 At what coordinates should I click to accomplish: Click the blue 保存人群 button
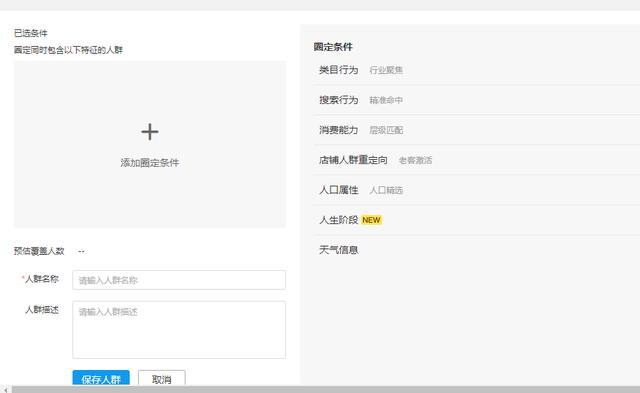pyautogui.click(x=101, y=378)
